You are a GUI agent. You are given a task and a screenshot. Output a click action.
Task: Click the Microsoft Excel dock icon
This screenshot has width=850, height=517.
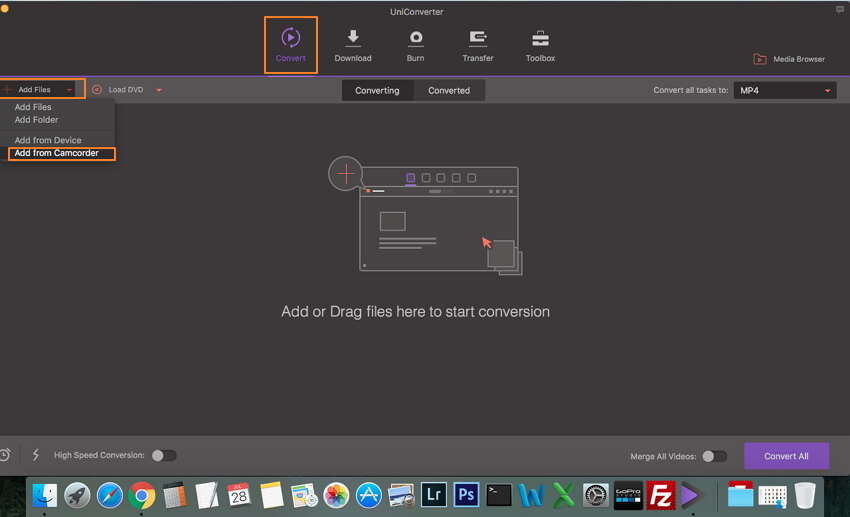coord(564,495)
